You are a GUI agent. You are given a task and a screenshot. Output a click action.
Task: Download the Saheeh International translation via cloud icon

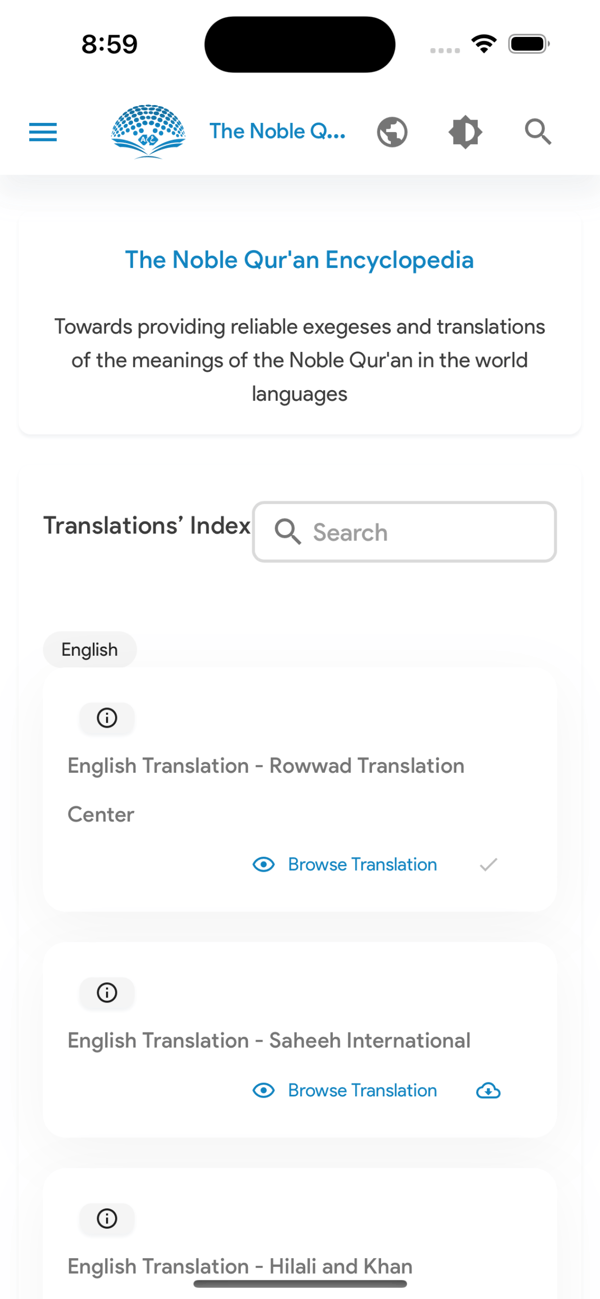click(488, 1090)
